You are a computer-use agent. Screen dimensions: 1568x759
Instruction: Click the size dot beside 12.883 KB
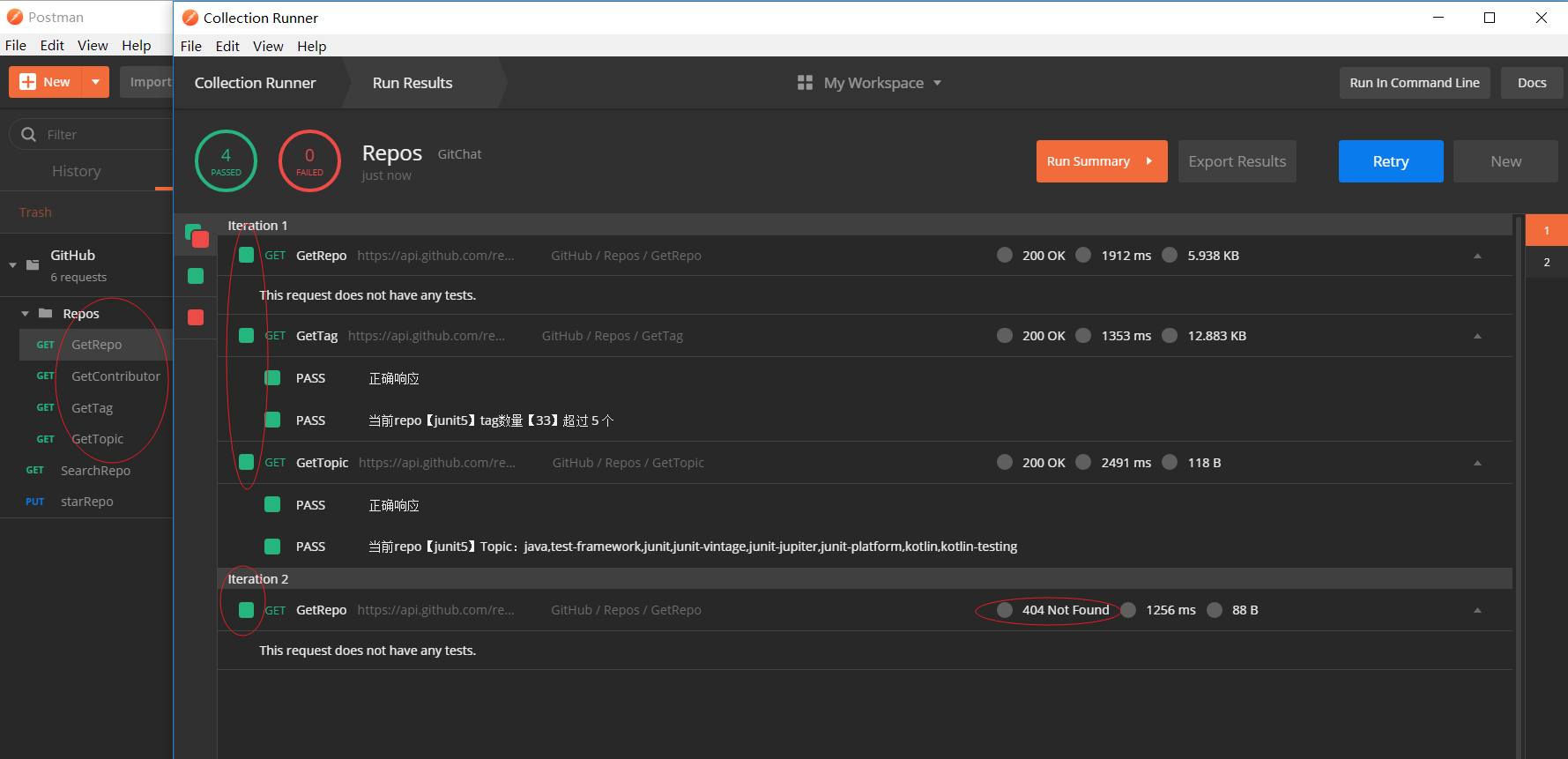pyautogui.click(x=1170, y=335)
